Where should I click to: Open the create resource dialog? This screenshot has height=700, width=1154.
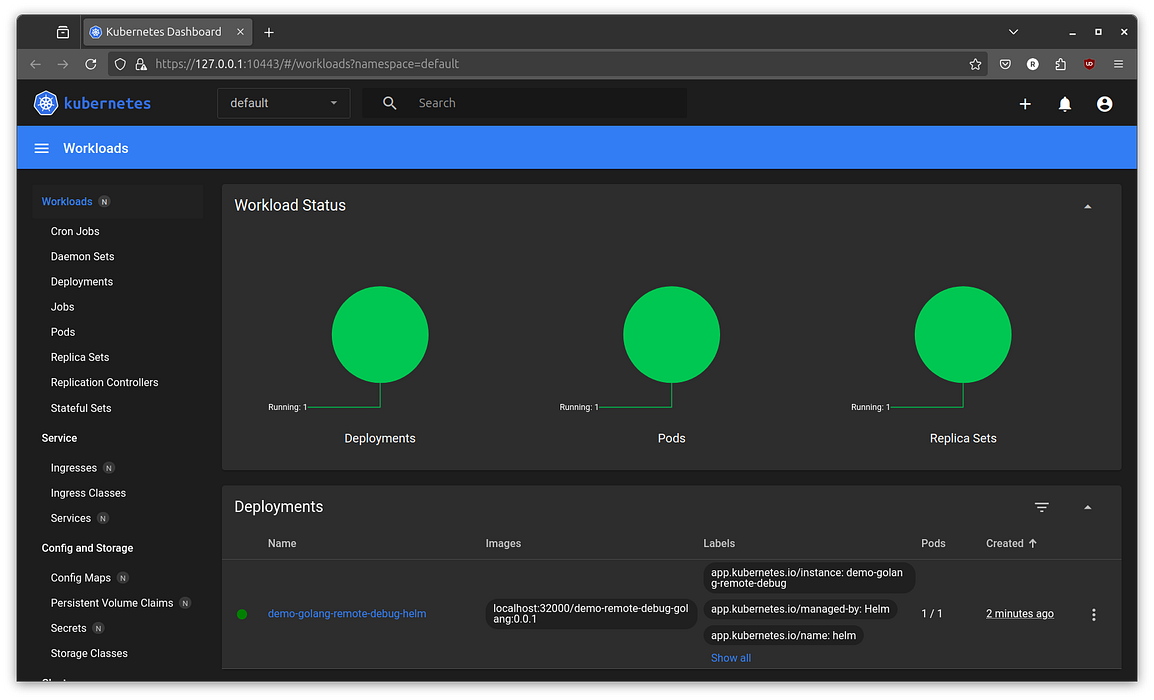pyautogui.click(x=1025, y=103)
